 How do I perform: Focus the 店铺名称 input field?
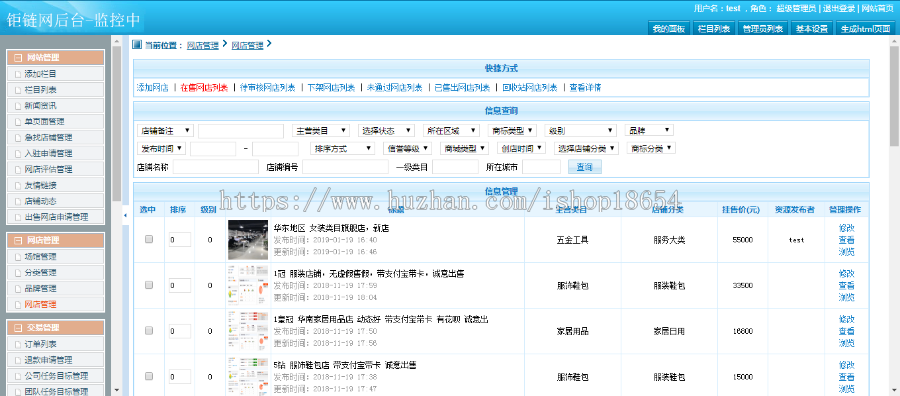click(x=216, y=167)
